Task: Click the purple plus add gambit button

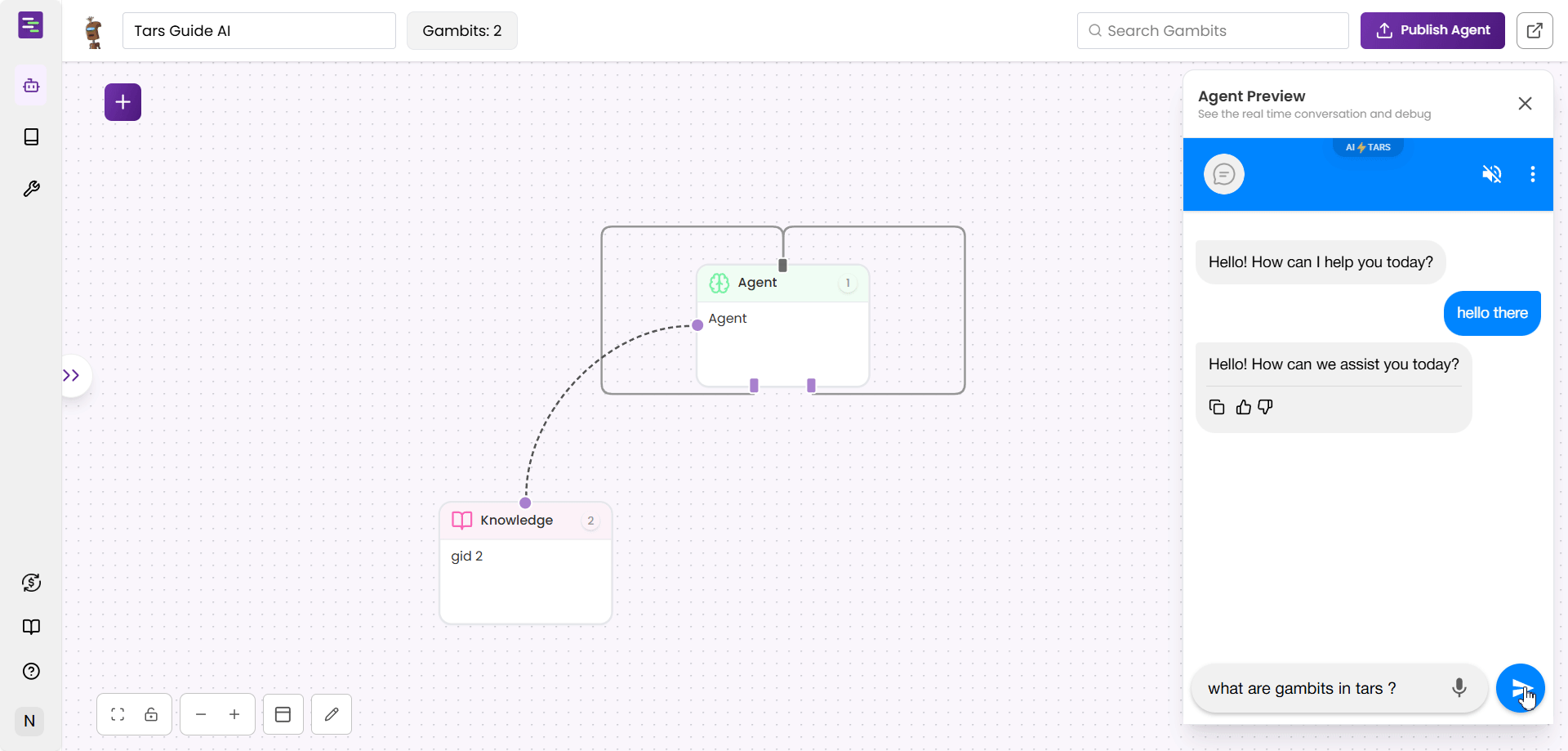Action: [122, 102]
